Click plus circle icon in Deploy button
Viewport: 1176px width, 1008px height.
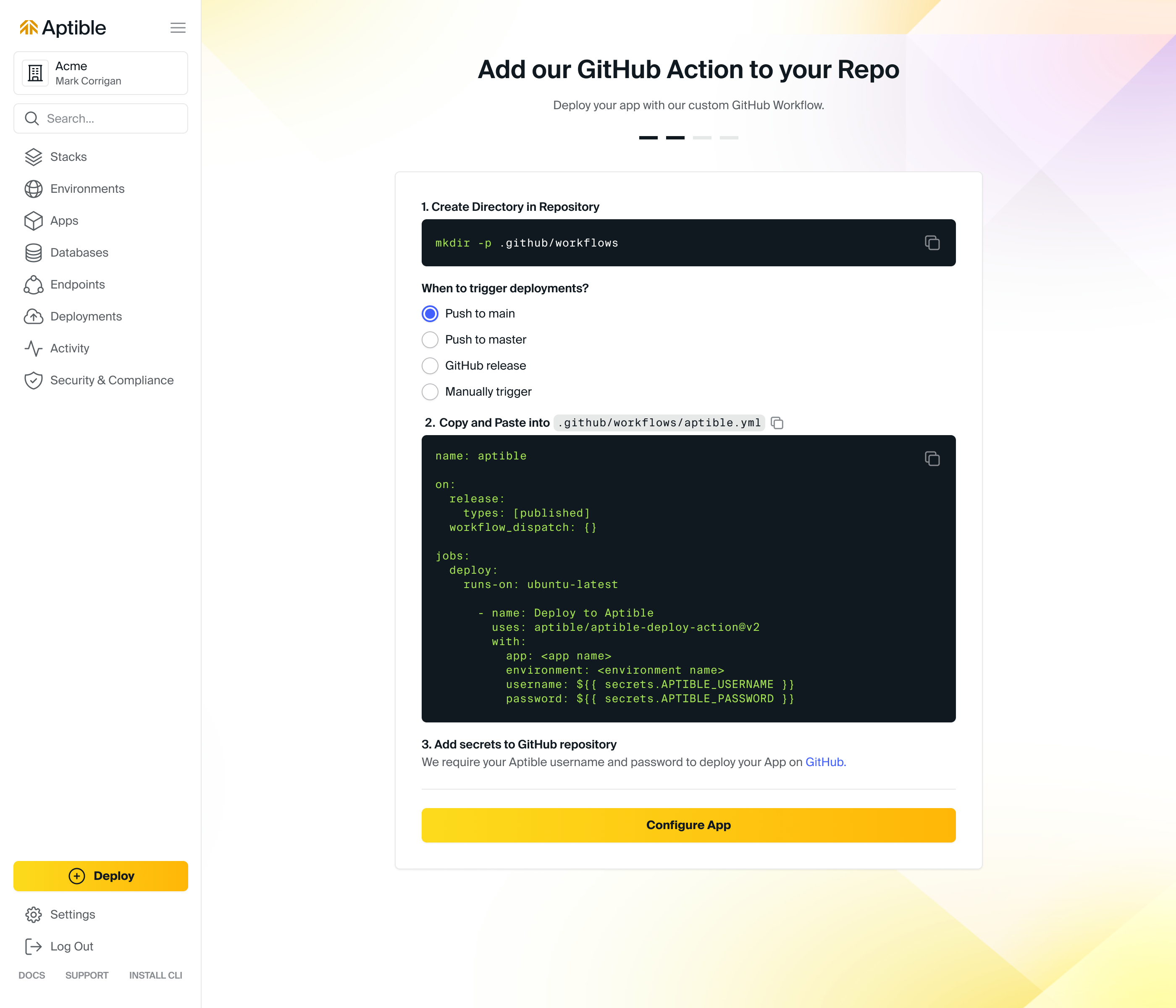coord(76,876)
